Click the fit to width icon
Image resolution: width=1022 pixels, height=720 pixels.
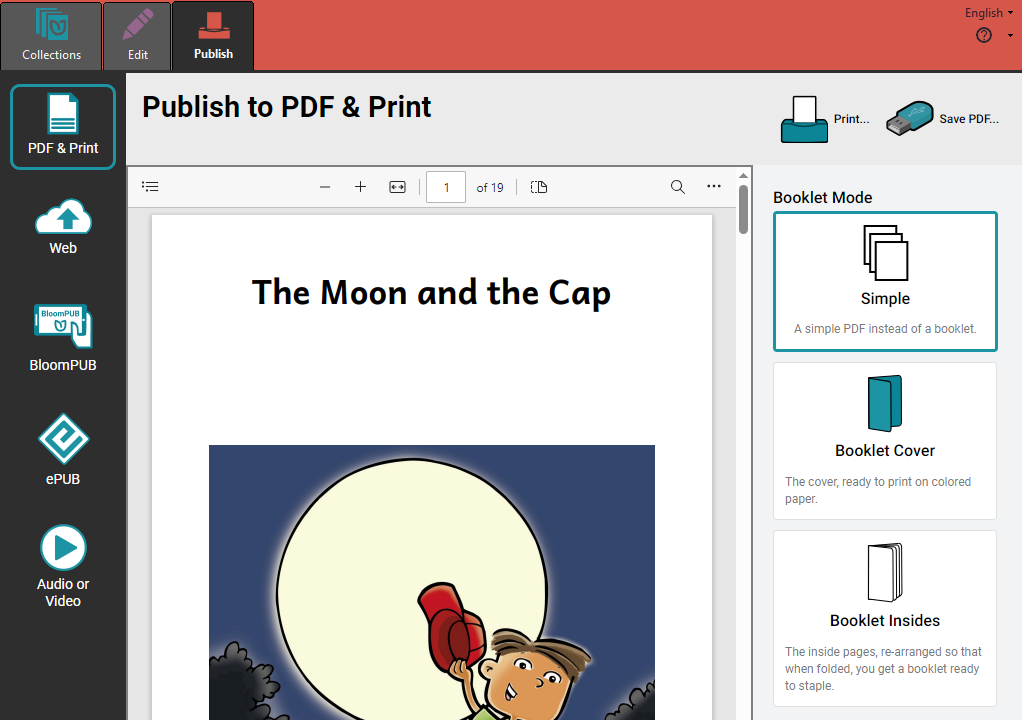click(397, 187)
